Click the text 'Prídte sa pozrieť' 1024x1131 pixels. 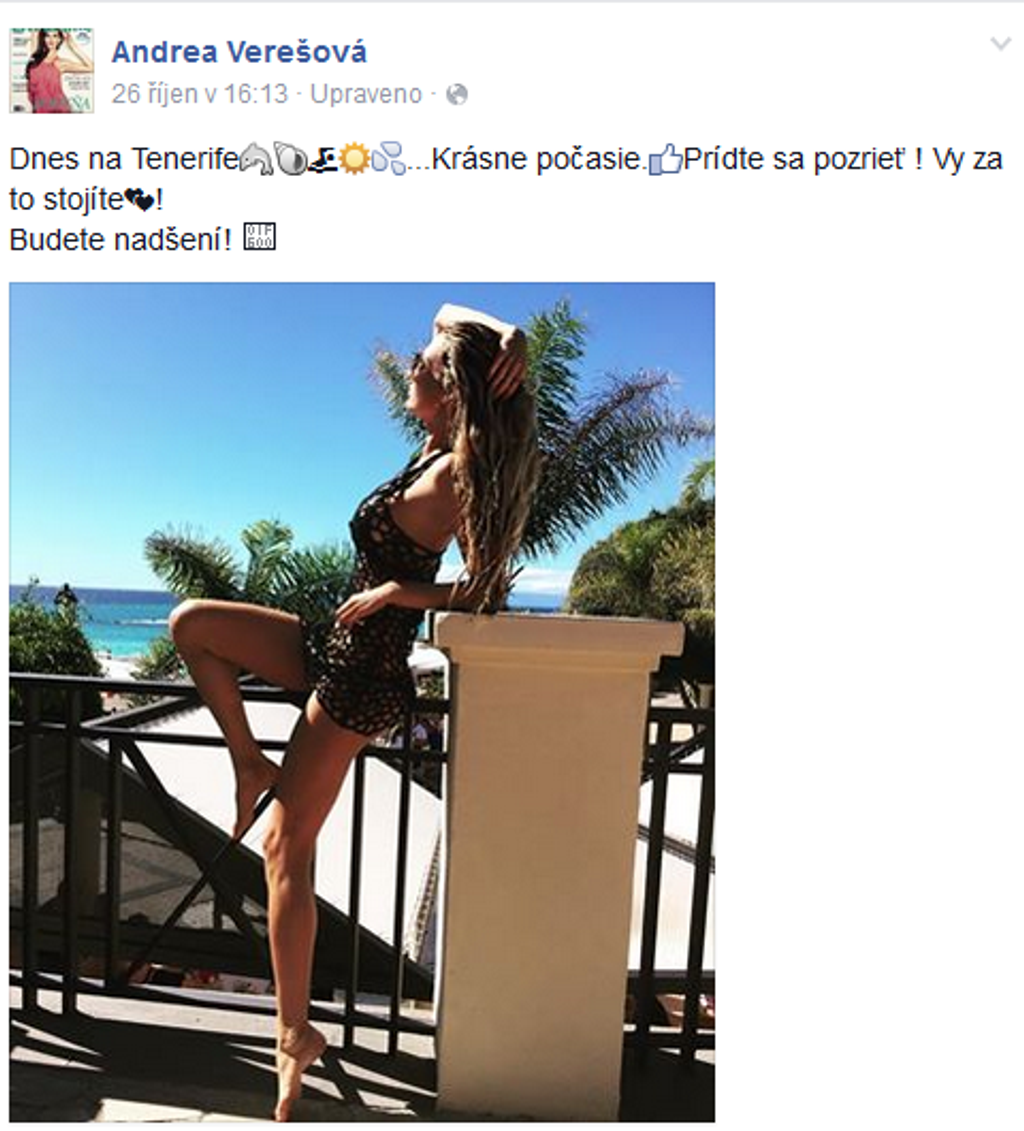pyautogui.click(x=793, y=159)
